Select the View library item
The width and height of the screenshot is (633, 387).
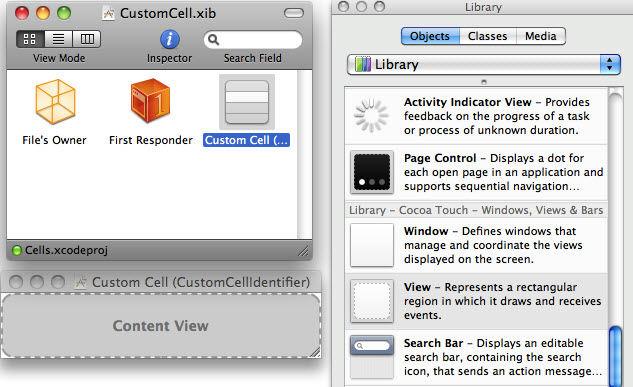click(x=476, y=301)
